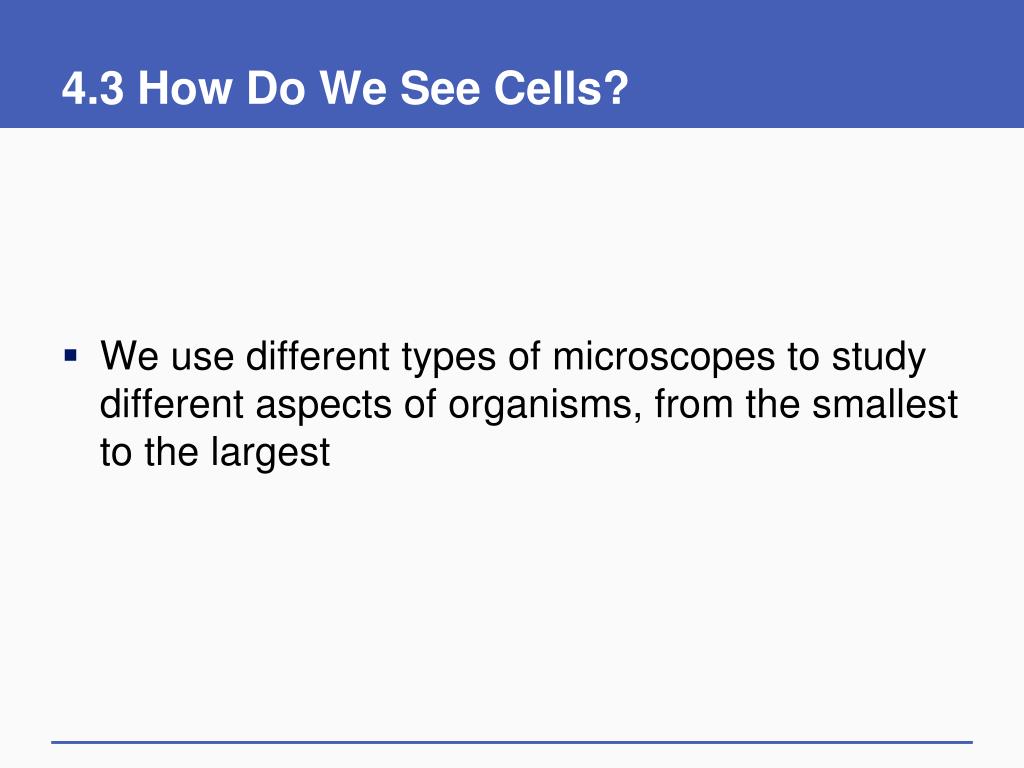
Task: Click the word "organisms" in the second line
Action: (540, 406)
